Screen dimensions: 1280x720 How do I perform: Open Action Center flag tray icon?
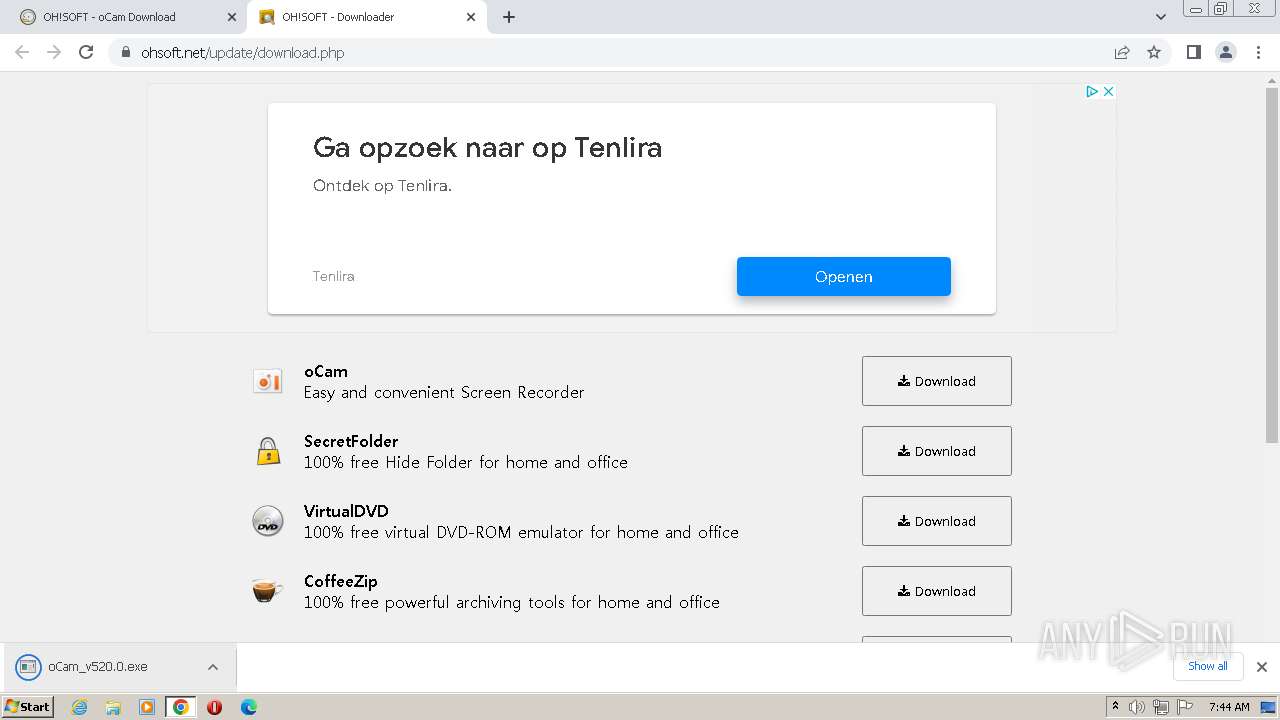1184,707
